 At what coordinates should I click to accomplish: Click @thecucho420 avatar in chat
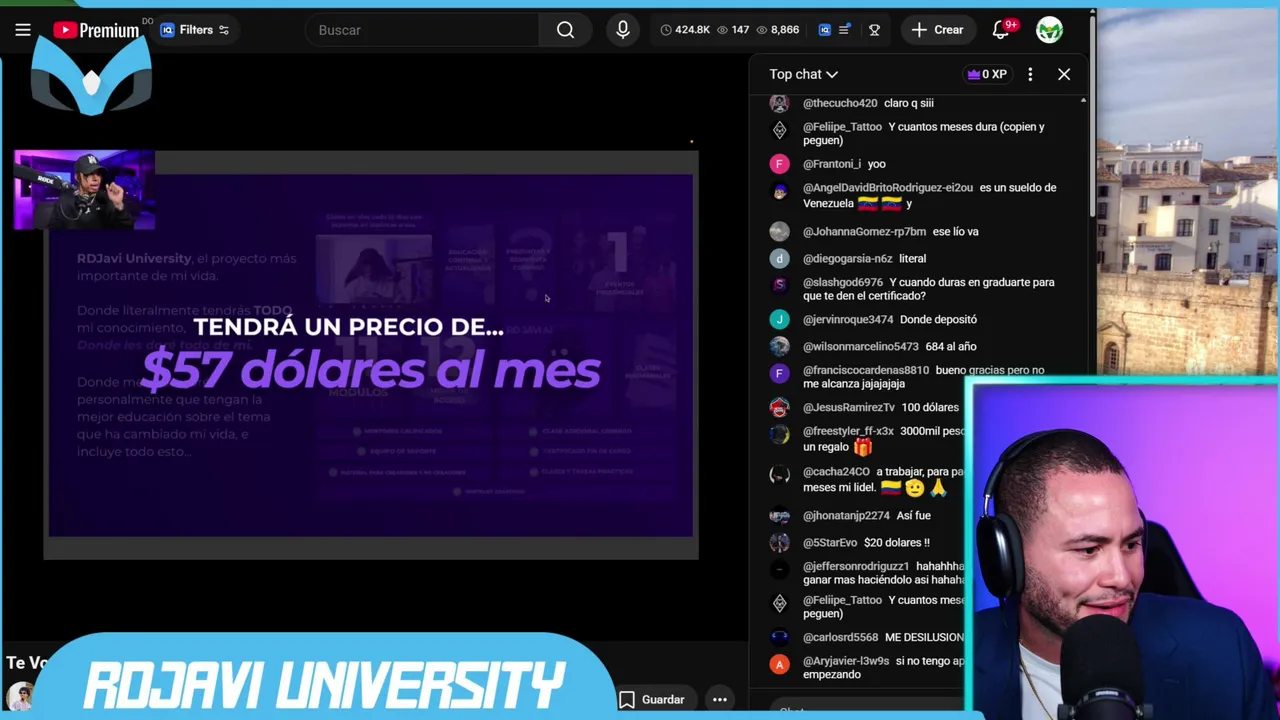[779, 103]
